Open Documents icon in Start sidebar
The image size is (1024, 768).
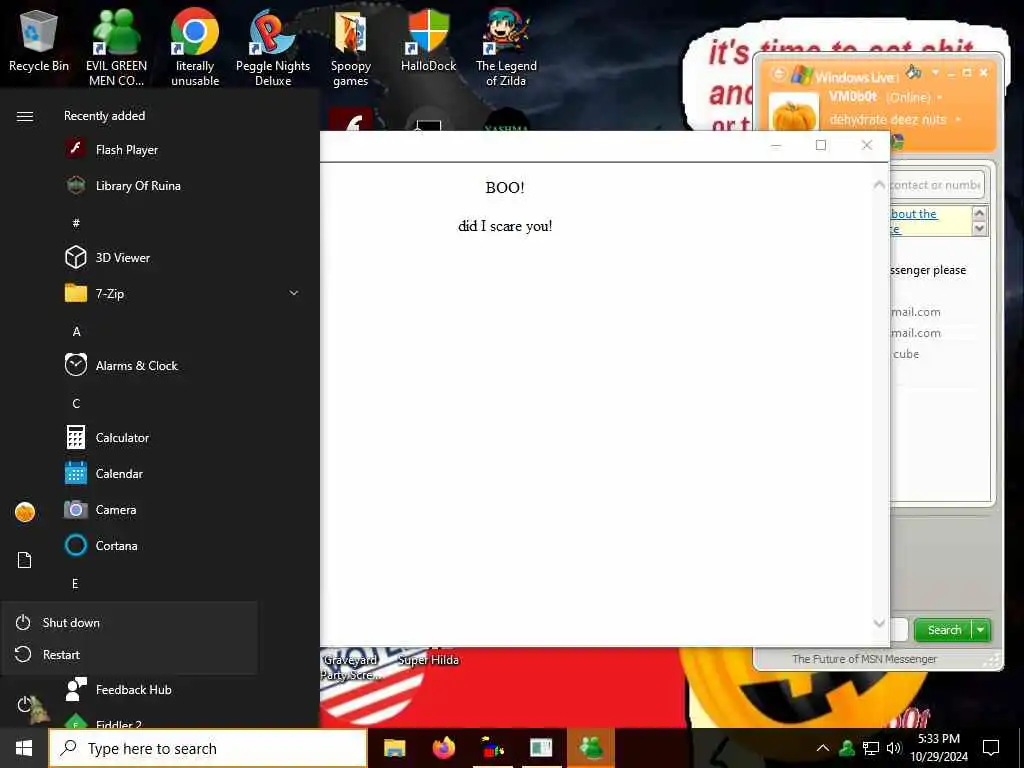pyautogui.click(x=24, y=560)
